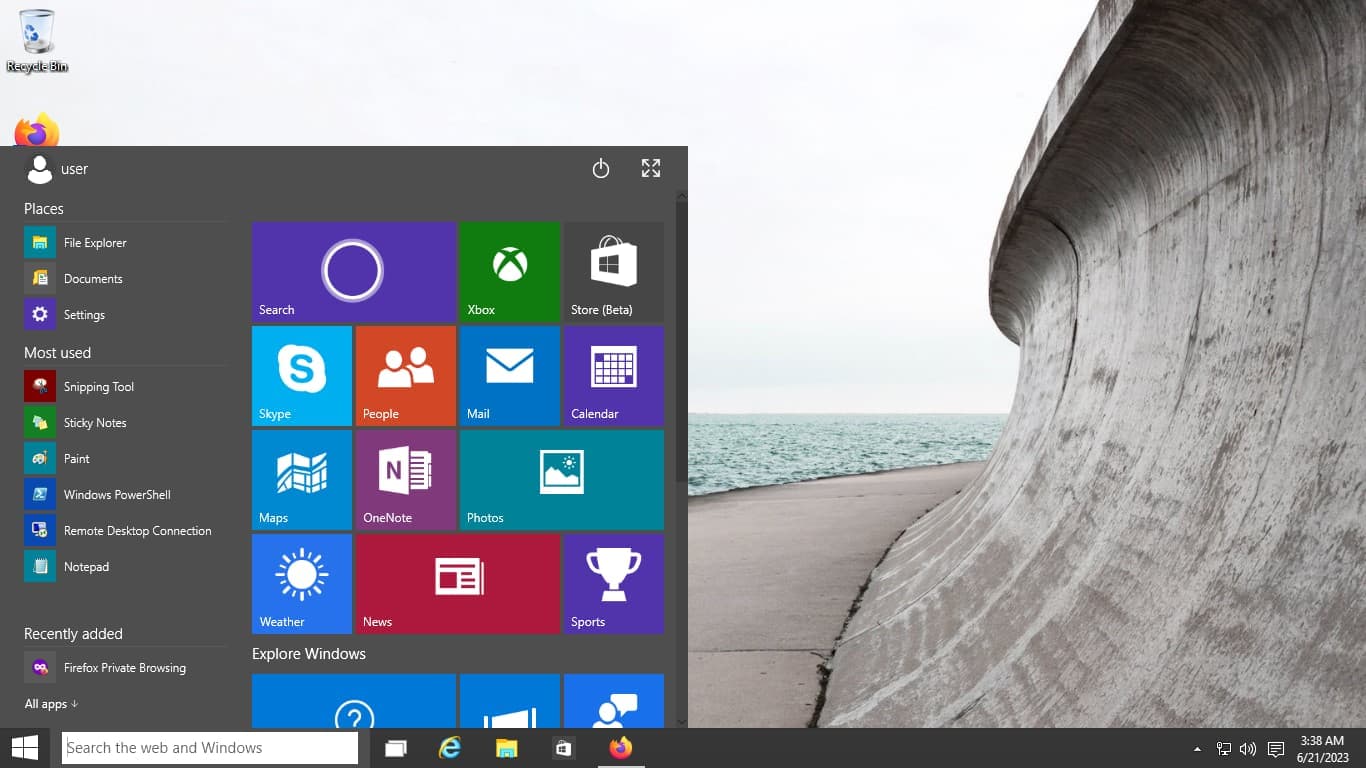Open the Weather tile
The image size is (1366, 768).
[302, 584]
